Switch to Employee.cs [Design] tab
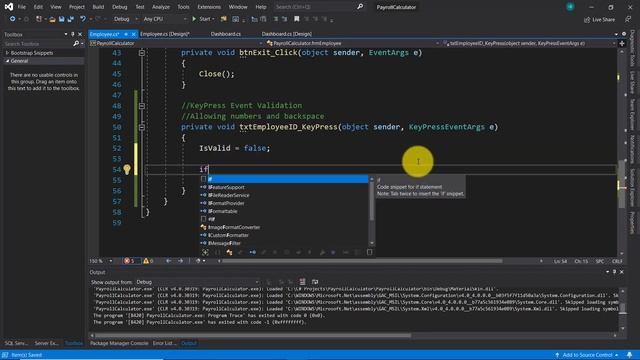Viewport: 640px width, 360px height. point(164,34)
